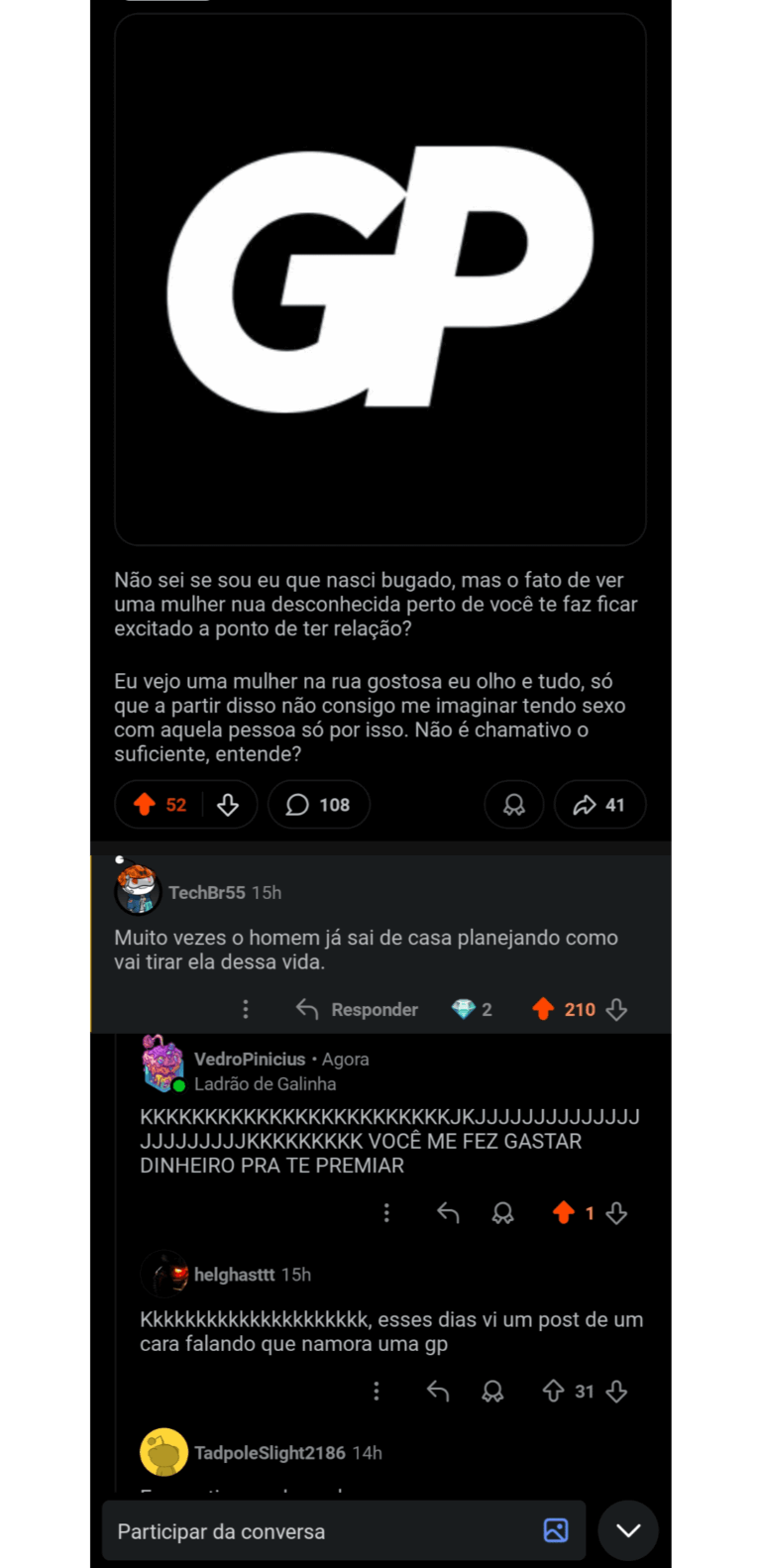Award VedroPinicius's comment
Viewport: 761px width, 1568px height.
coord(503,1213)
